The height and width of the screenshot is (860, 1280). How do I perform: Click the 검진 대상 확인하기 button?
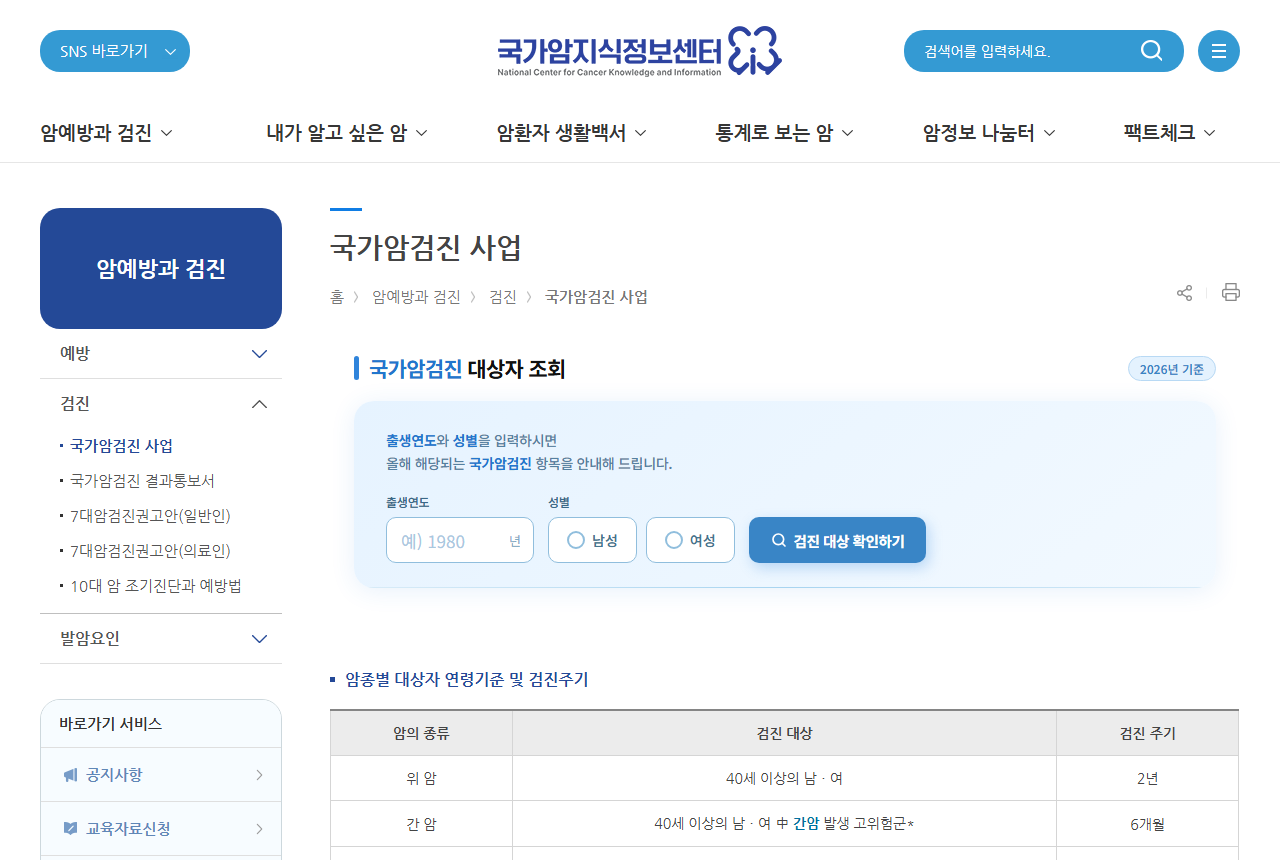pos(837,540)
